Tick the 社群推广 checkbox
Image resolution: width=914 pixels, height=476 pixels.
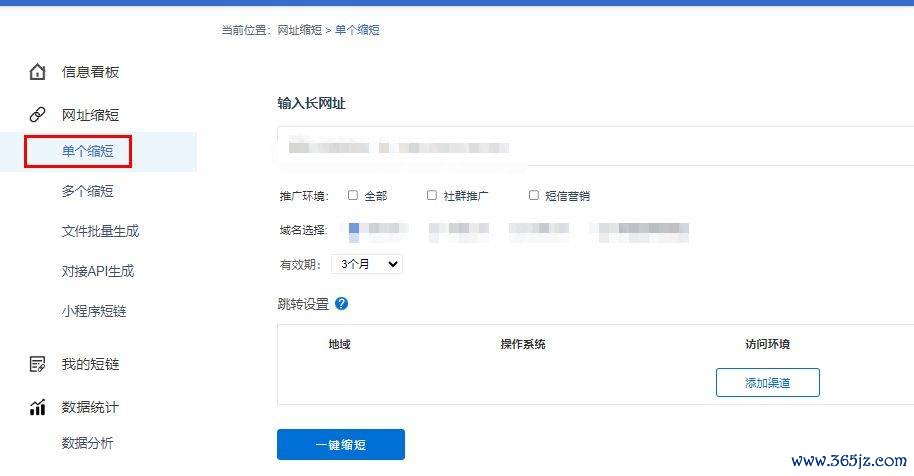coord(431,195)
